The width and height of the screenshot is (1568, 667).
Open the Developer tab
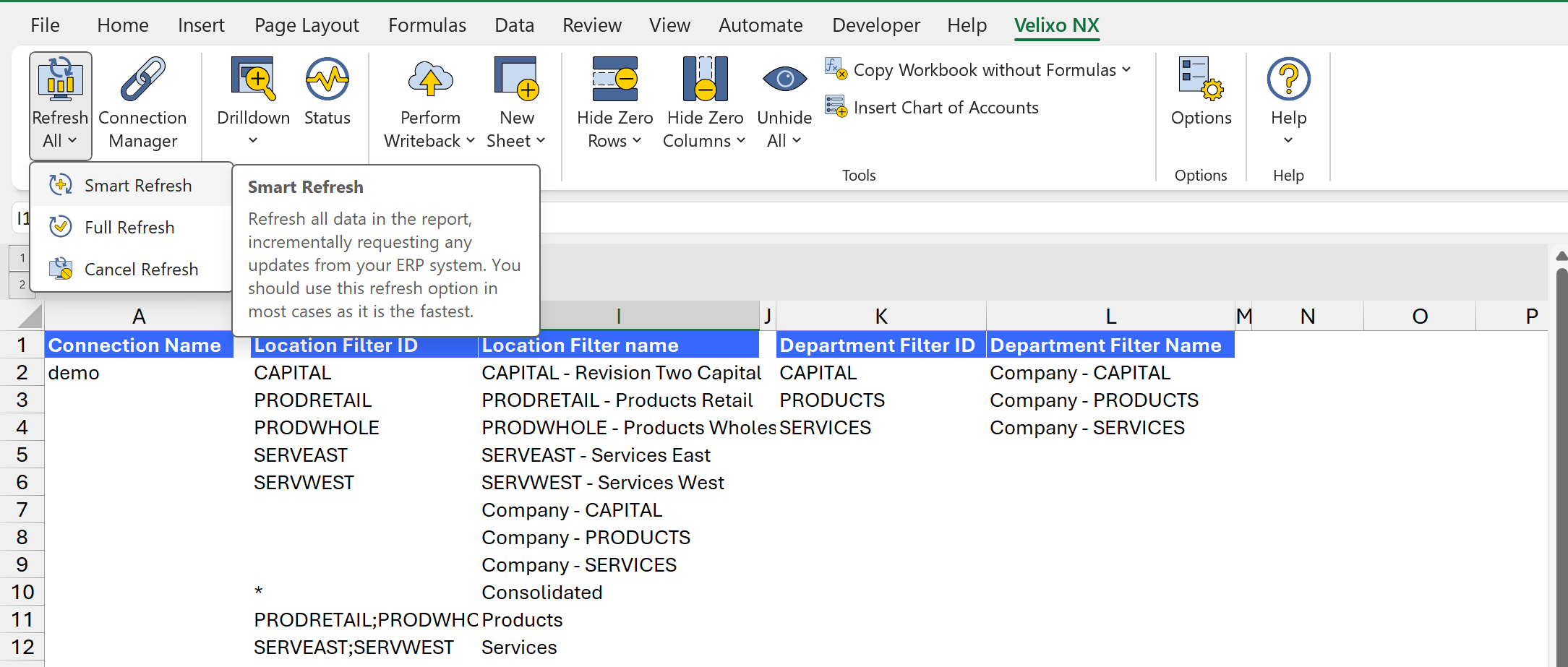tap(876, 25)
